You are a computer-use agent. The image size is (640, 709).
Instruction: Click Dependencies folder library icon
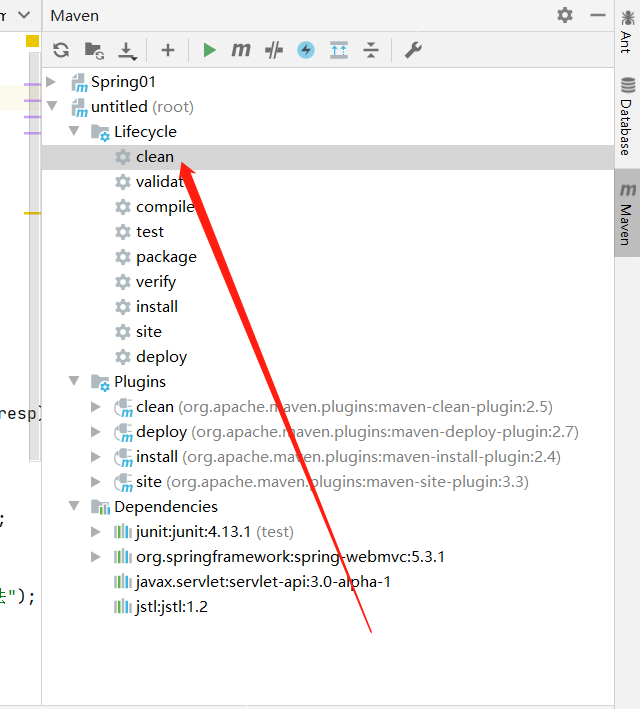coord(100,507)
